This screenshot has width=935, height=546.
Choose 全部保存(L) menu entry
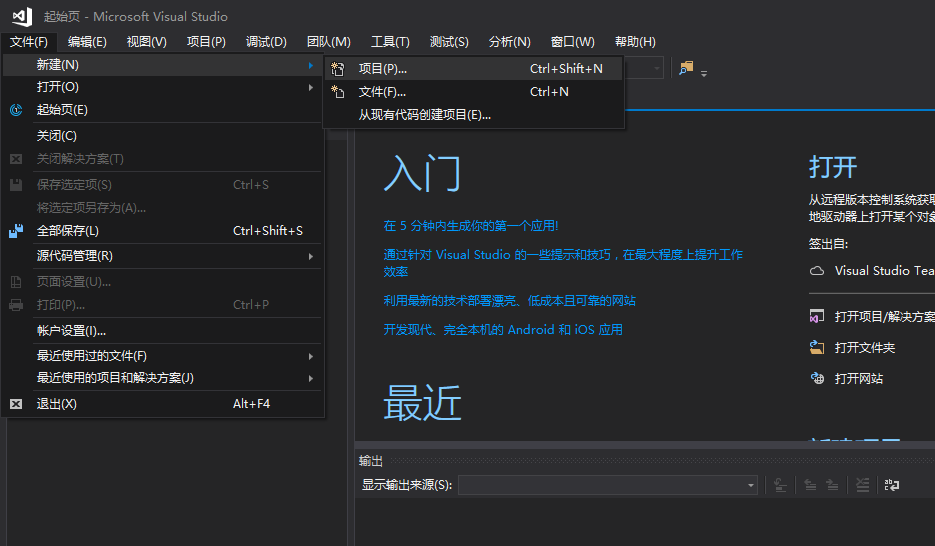pos(163,231)
